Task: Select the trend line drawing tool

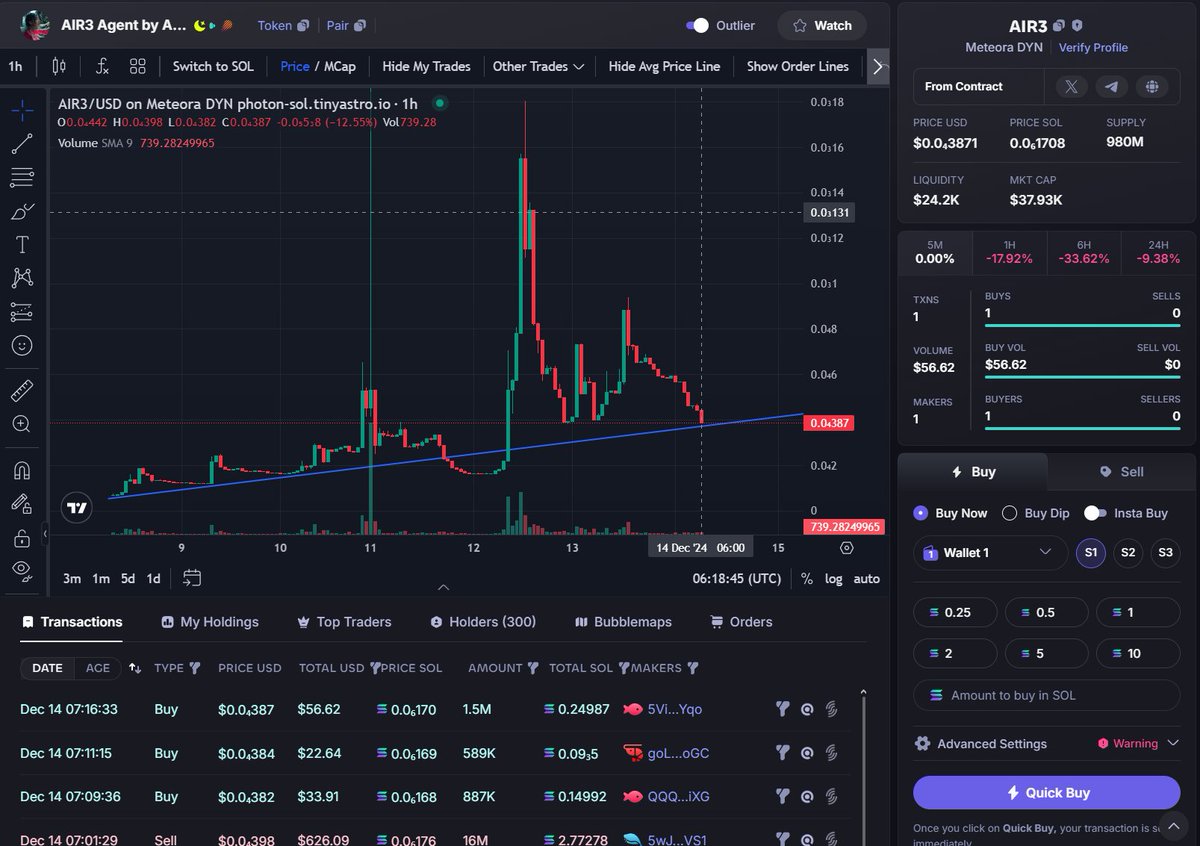Action: (22, 144)
